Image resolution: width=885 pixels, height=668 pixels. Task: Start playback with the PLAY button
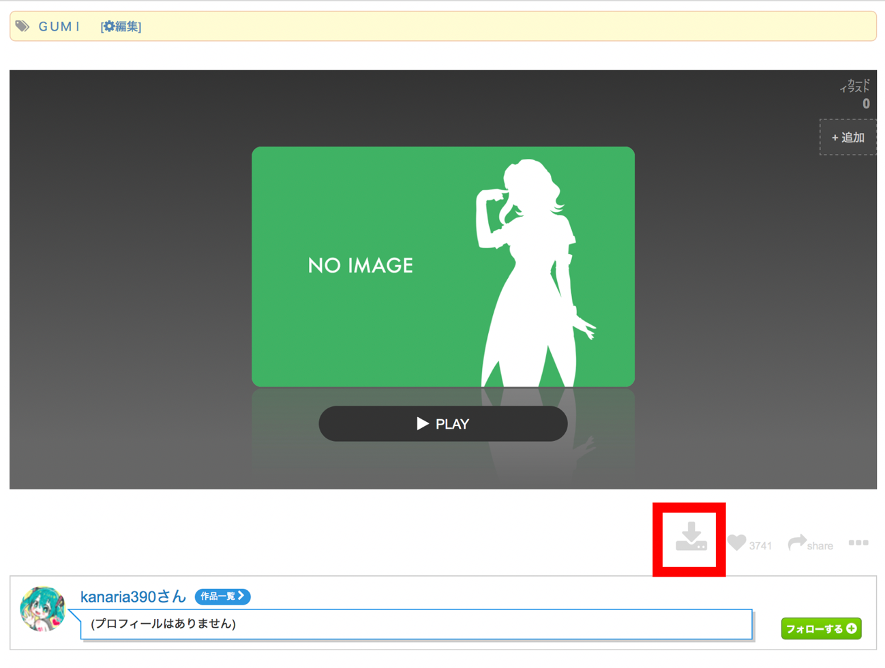pyautogui.click(x=443, y=424)
